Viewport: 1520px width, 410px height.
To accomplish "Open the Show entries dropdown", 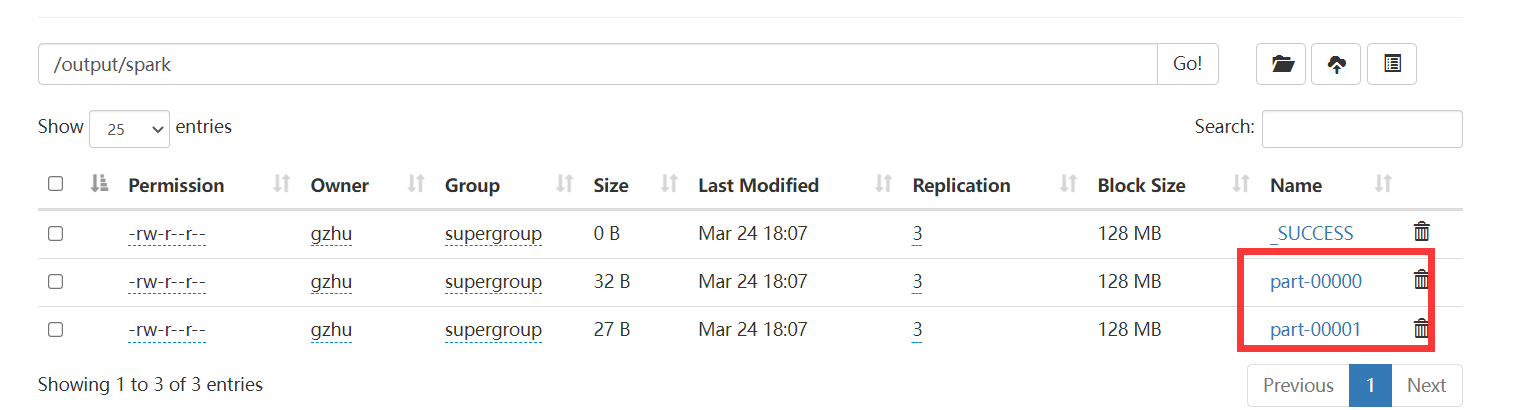I will click(x=129, y=129).
